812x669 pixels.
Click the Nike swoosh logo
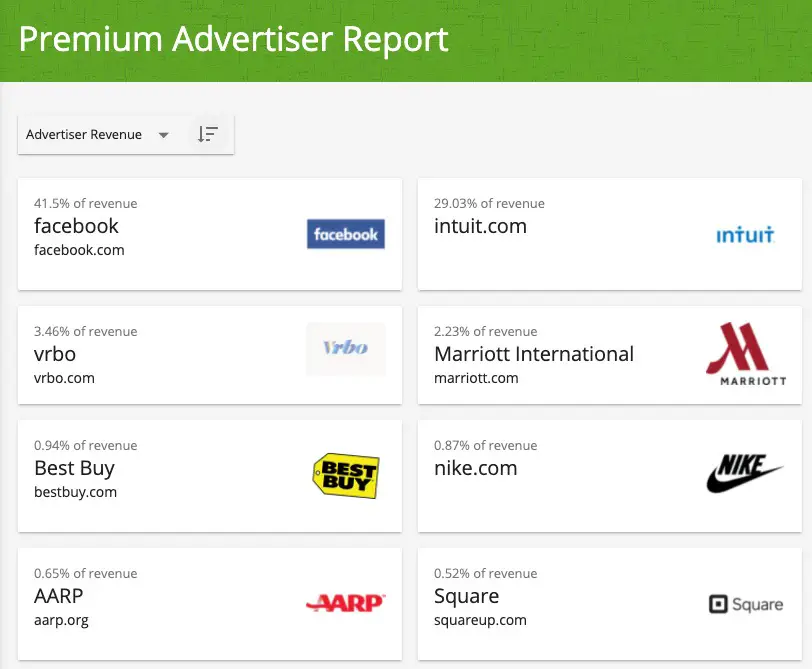[745, 473]
